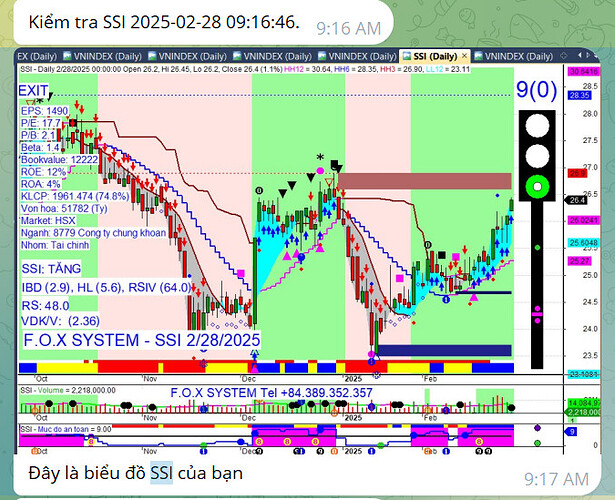This screenshot has width=615, height=500.
Task: Click the top white traffic light lamp
Action: [537, 126]
